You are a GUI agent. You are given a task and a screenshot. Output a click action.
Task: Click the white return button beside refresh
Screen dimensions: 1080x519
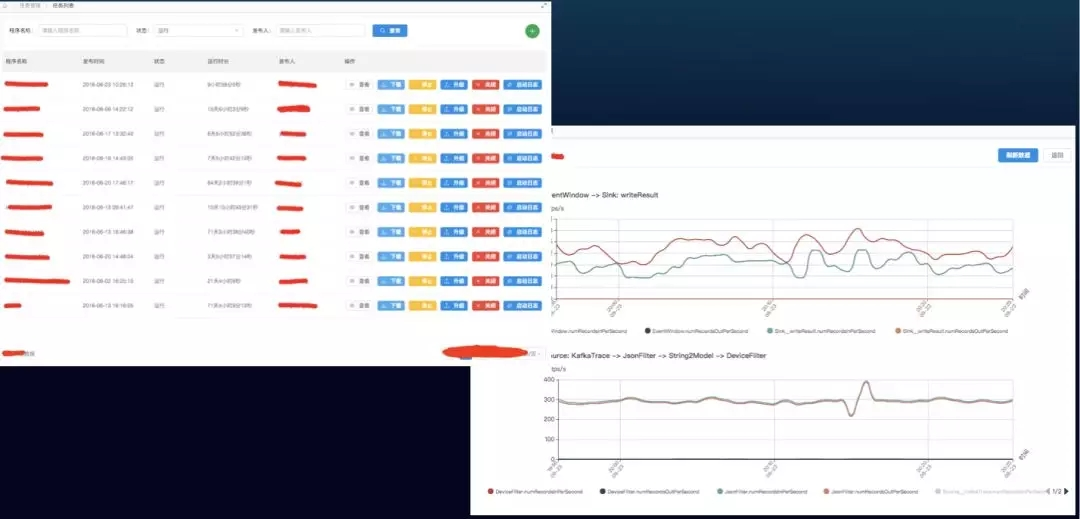coord(1057,156)
